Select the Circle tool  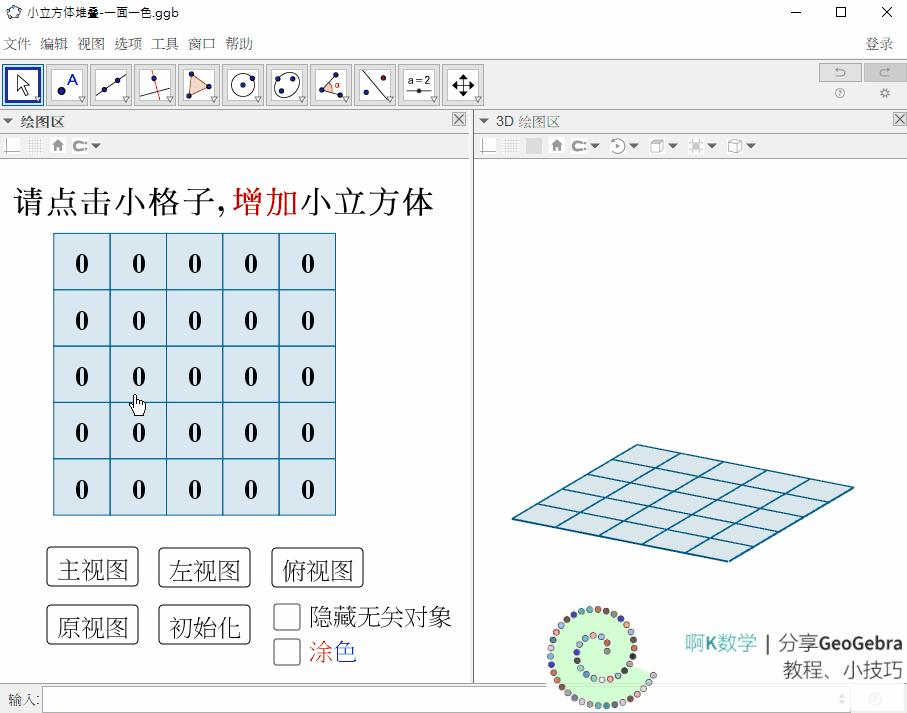(243, 85)
